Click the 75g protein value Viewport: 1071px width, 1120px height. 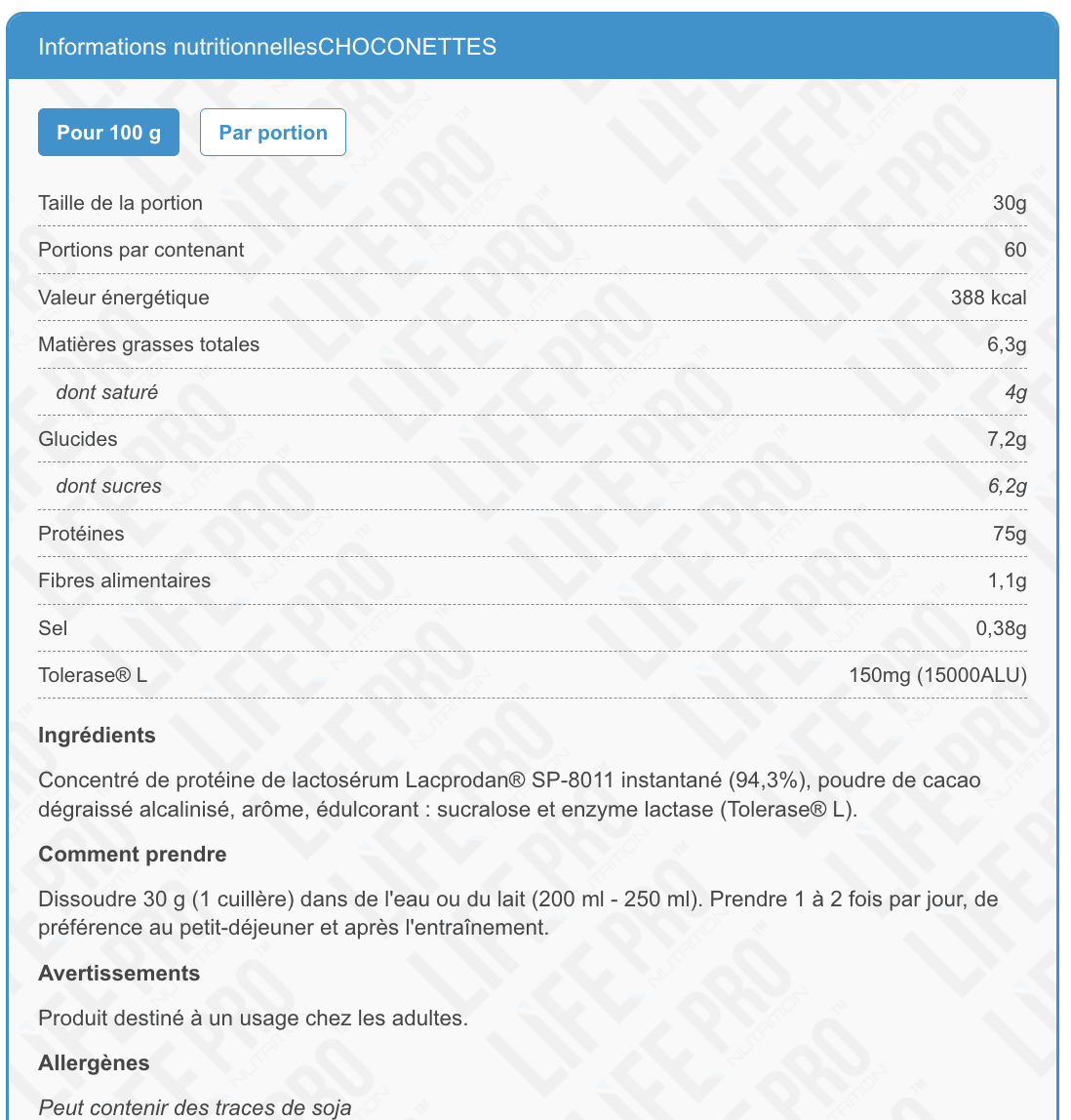(x=1010, y=534)
